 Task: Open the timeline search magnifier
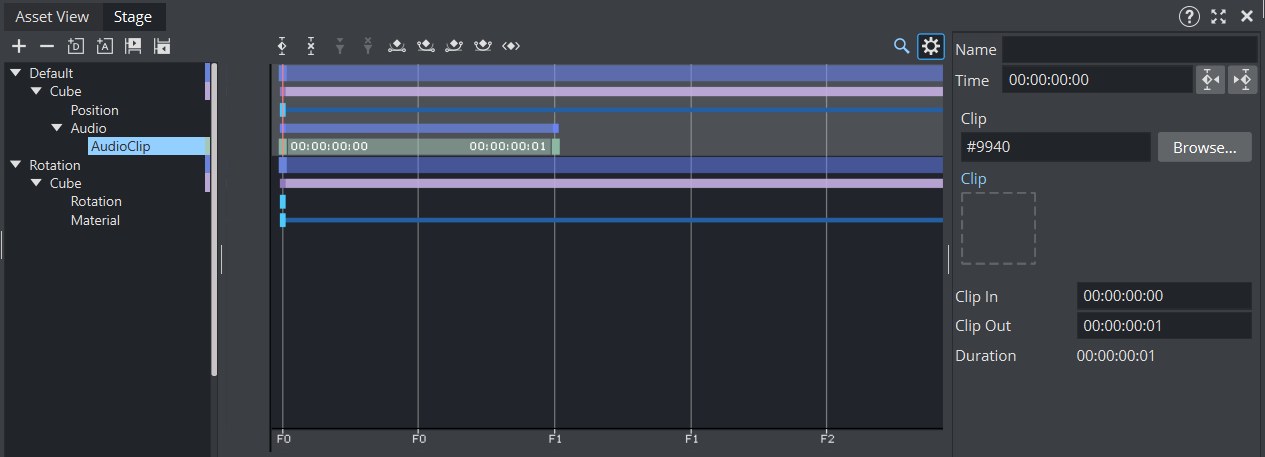[x=901, y=46]
